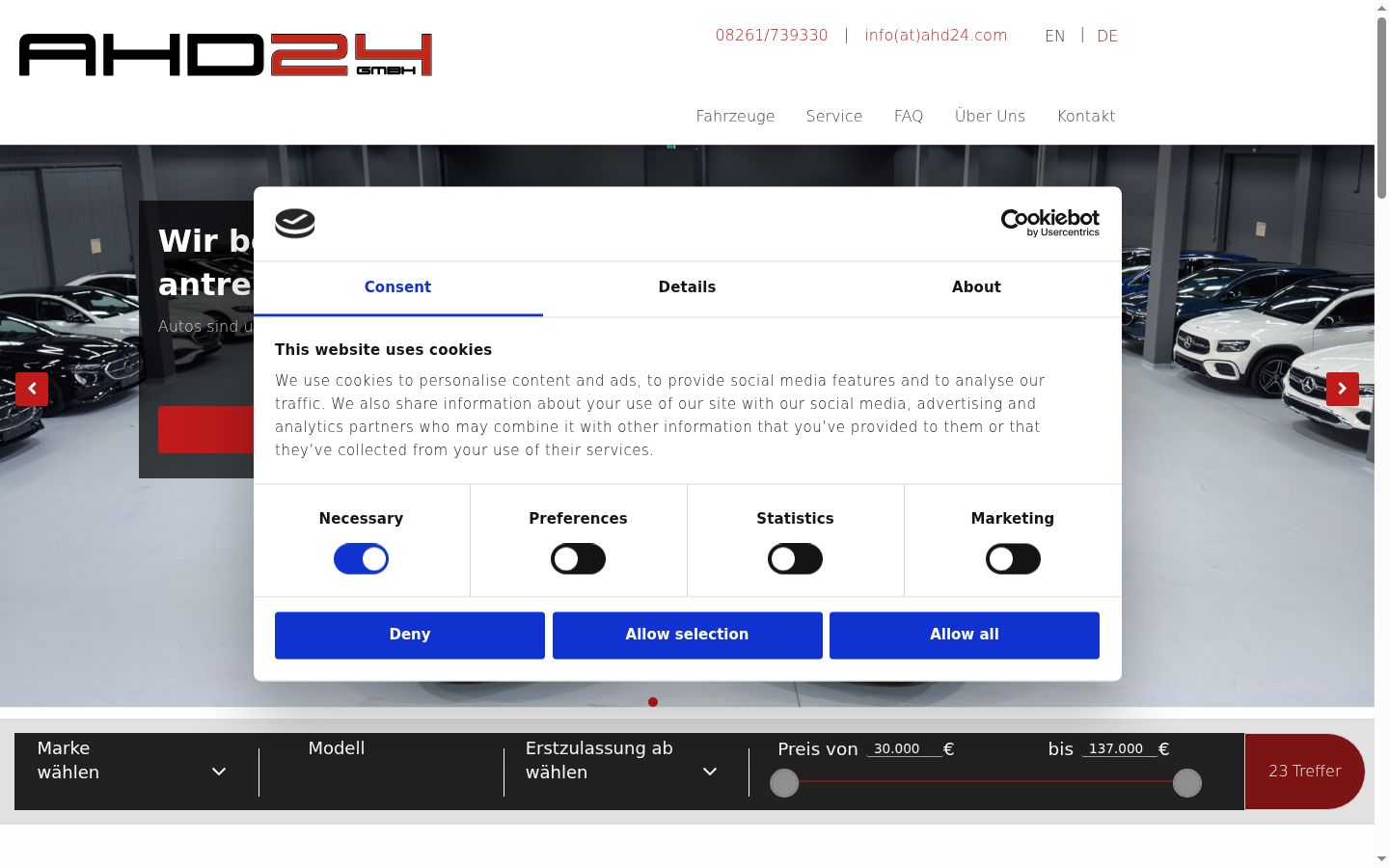Open the FAQ page
The height and width of the screenshot is (868, 1389).
point(909,116)
